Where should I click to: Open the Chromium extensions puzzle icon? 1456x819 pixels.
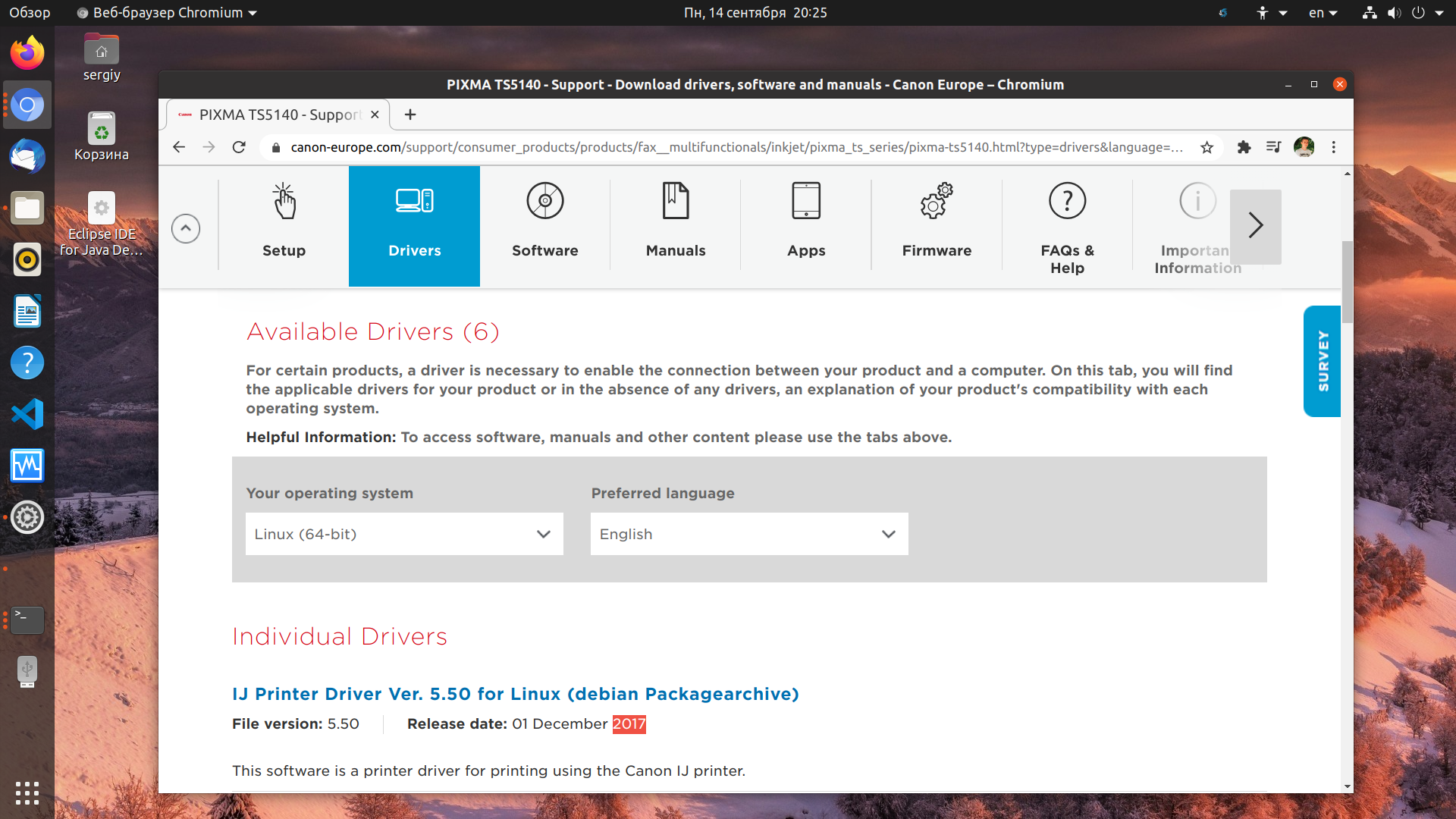(x=1244, y=147)
